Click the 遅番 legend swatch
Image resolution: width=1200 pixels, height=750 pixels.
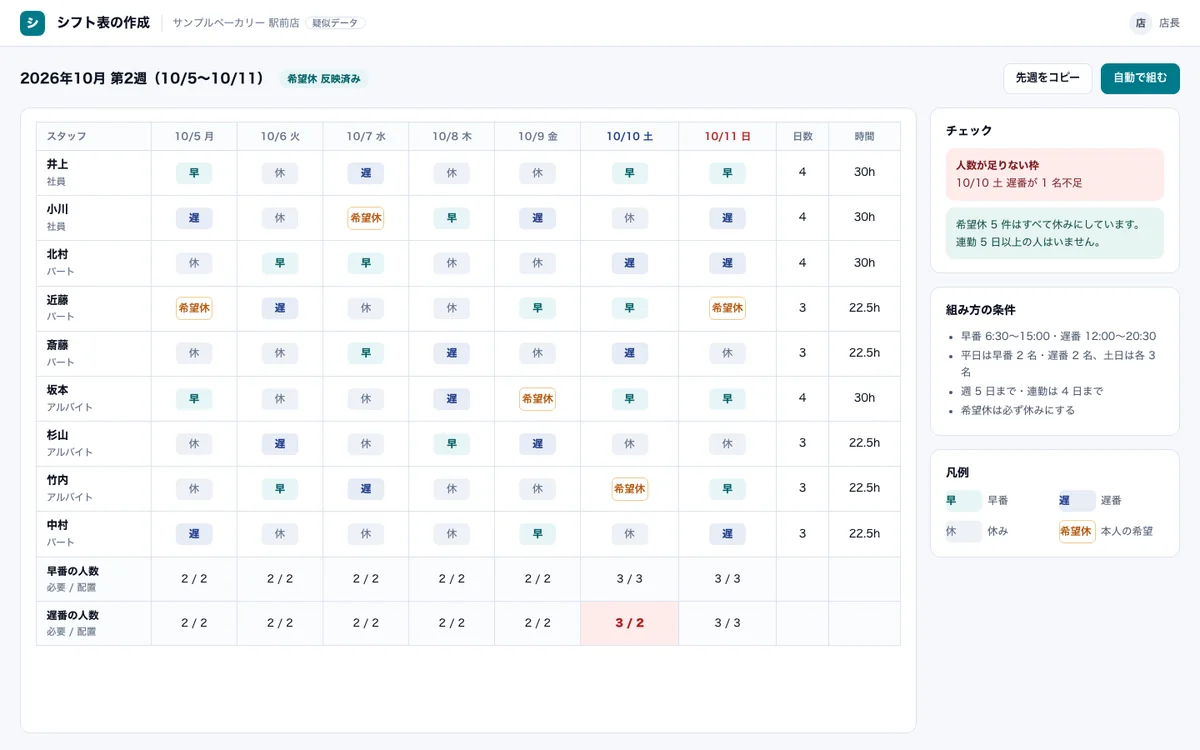pos(1077,501)
